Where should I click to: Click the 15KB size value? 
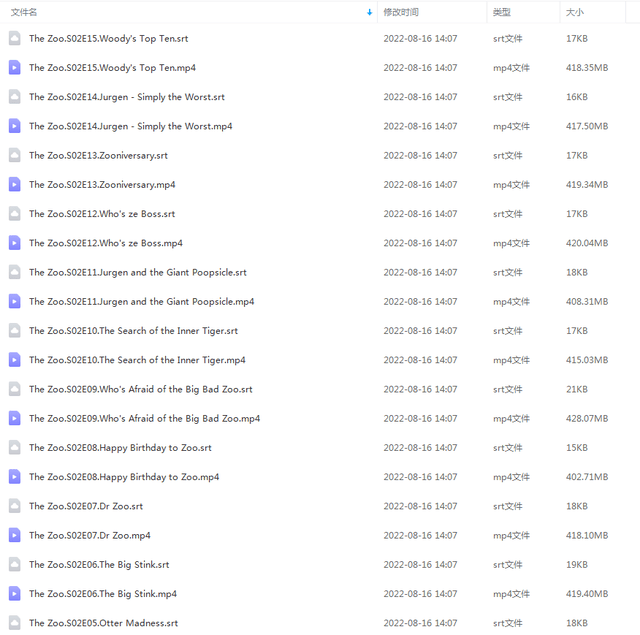[x=577, y=448]
